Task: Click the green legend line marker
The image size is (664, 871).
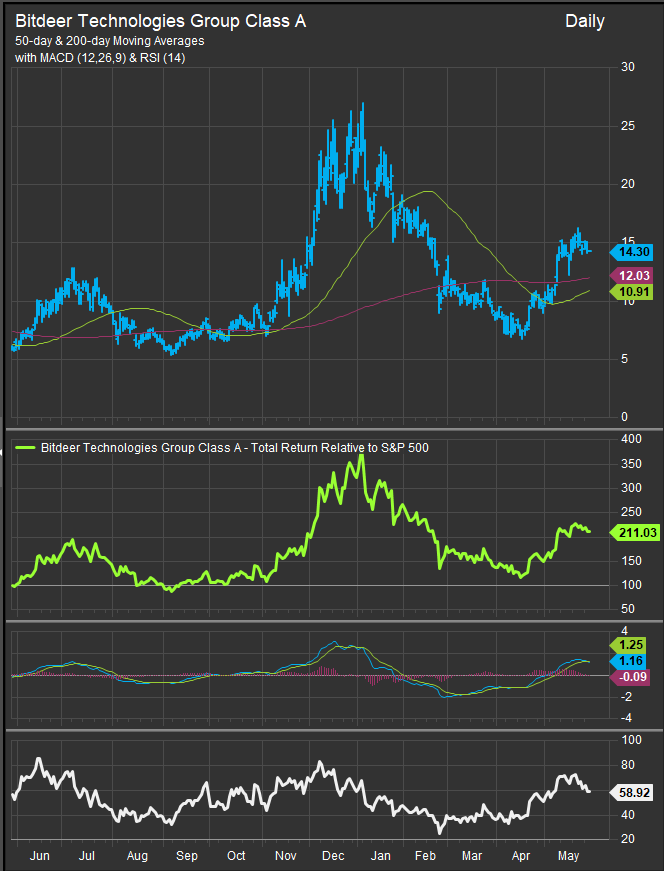Action: click(24, 447)
